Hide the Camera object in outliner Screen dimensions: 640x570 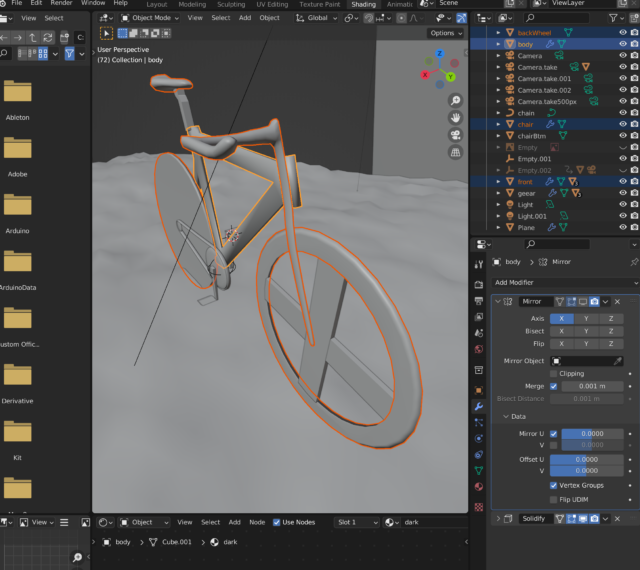pyautogui.click(x=622, y=56)
